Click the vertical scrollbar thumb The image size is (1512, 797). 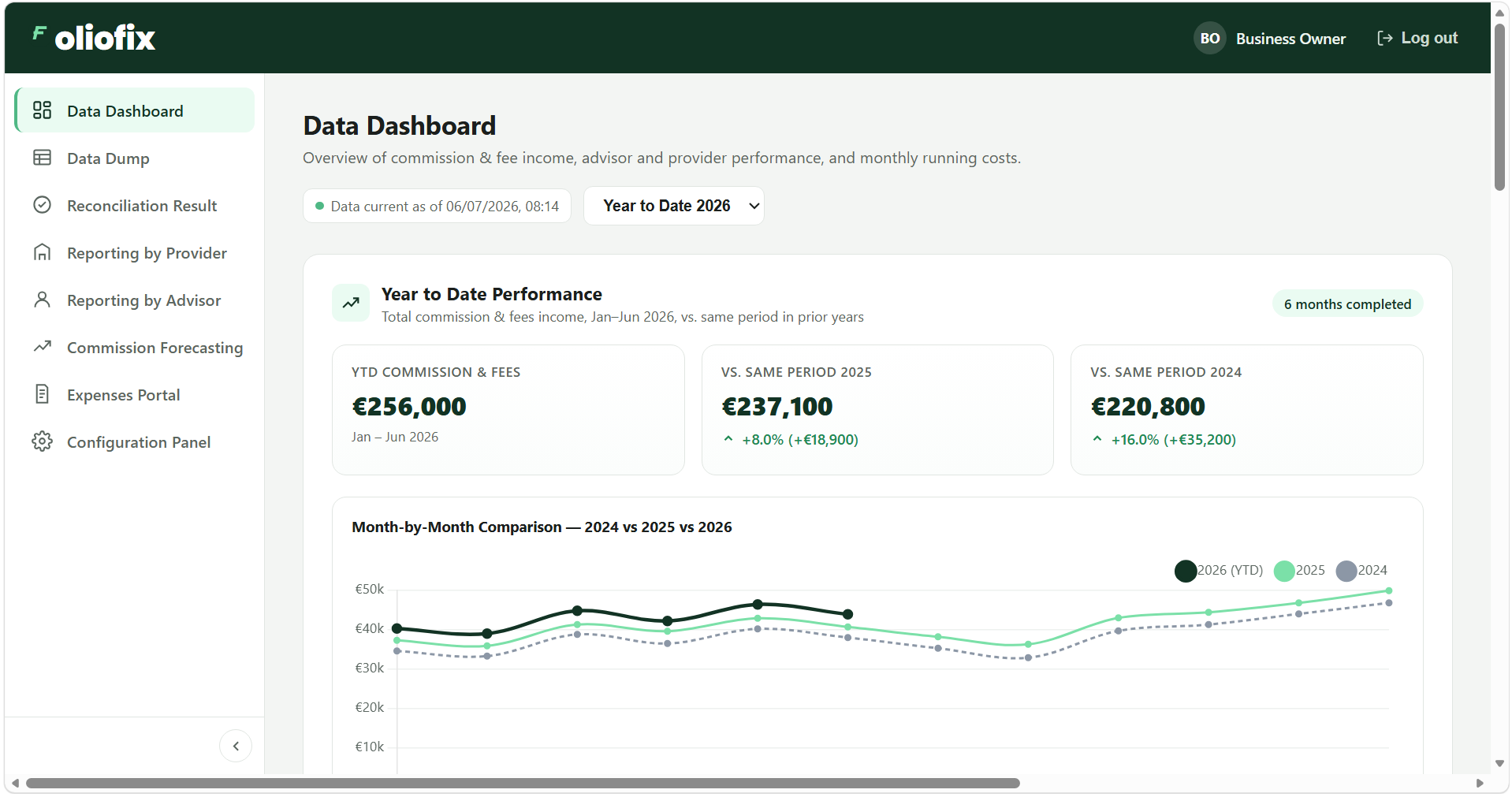coord(1499,106)
